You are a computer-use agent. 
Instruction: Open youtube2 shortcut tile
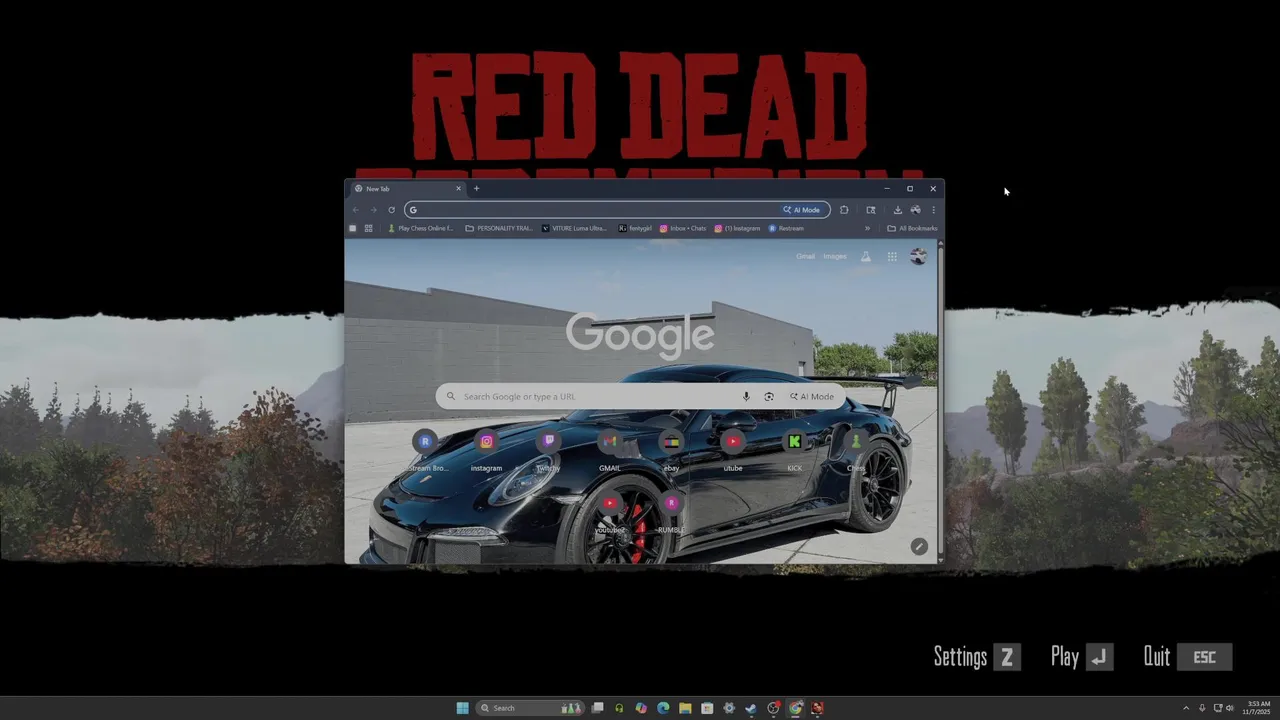click(x=610, y=512)
